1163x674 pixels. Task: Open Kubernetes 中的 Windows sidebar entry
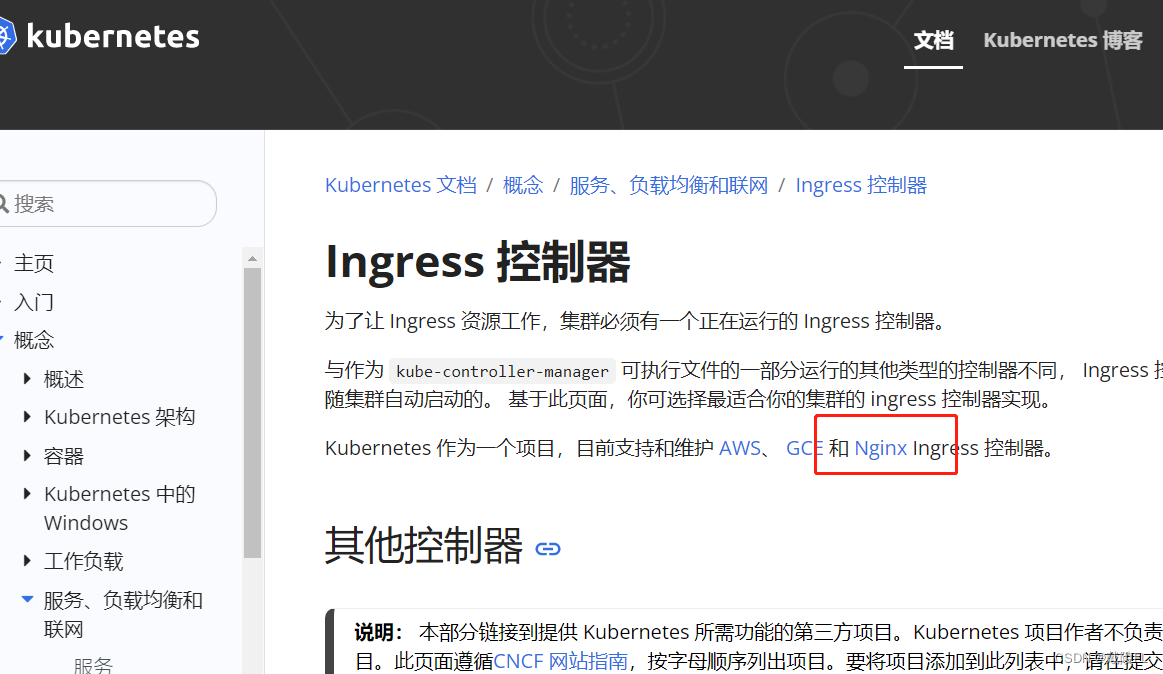(x=119, y=508)
